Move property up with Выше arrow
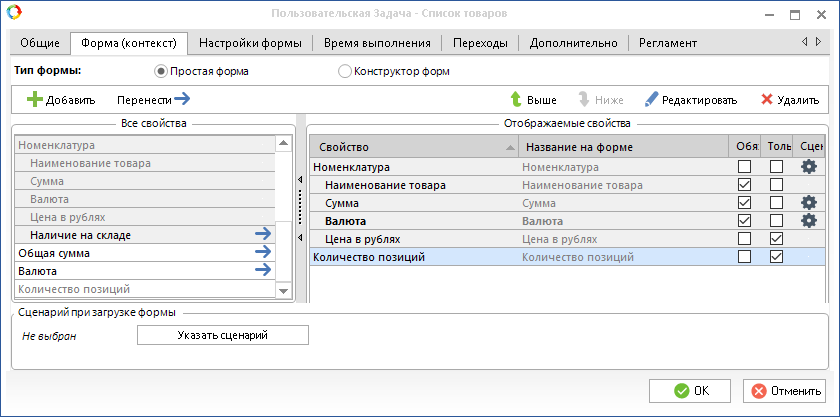The image size is (840, 417). coord(516,100)
